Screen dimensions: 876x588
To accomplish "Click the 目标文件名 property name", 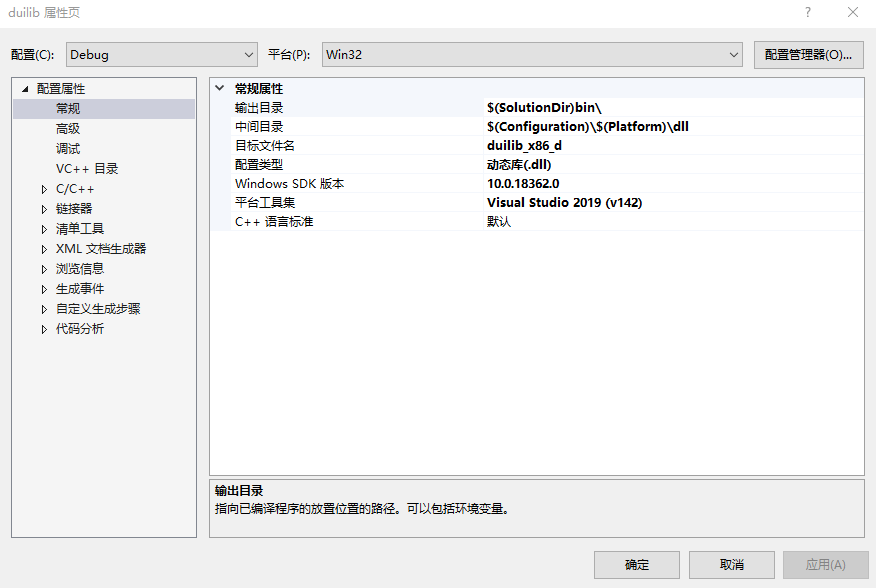I will tap(265, 146).
